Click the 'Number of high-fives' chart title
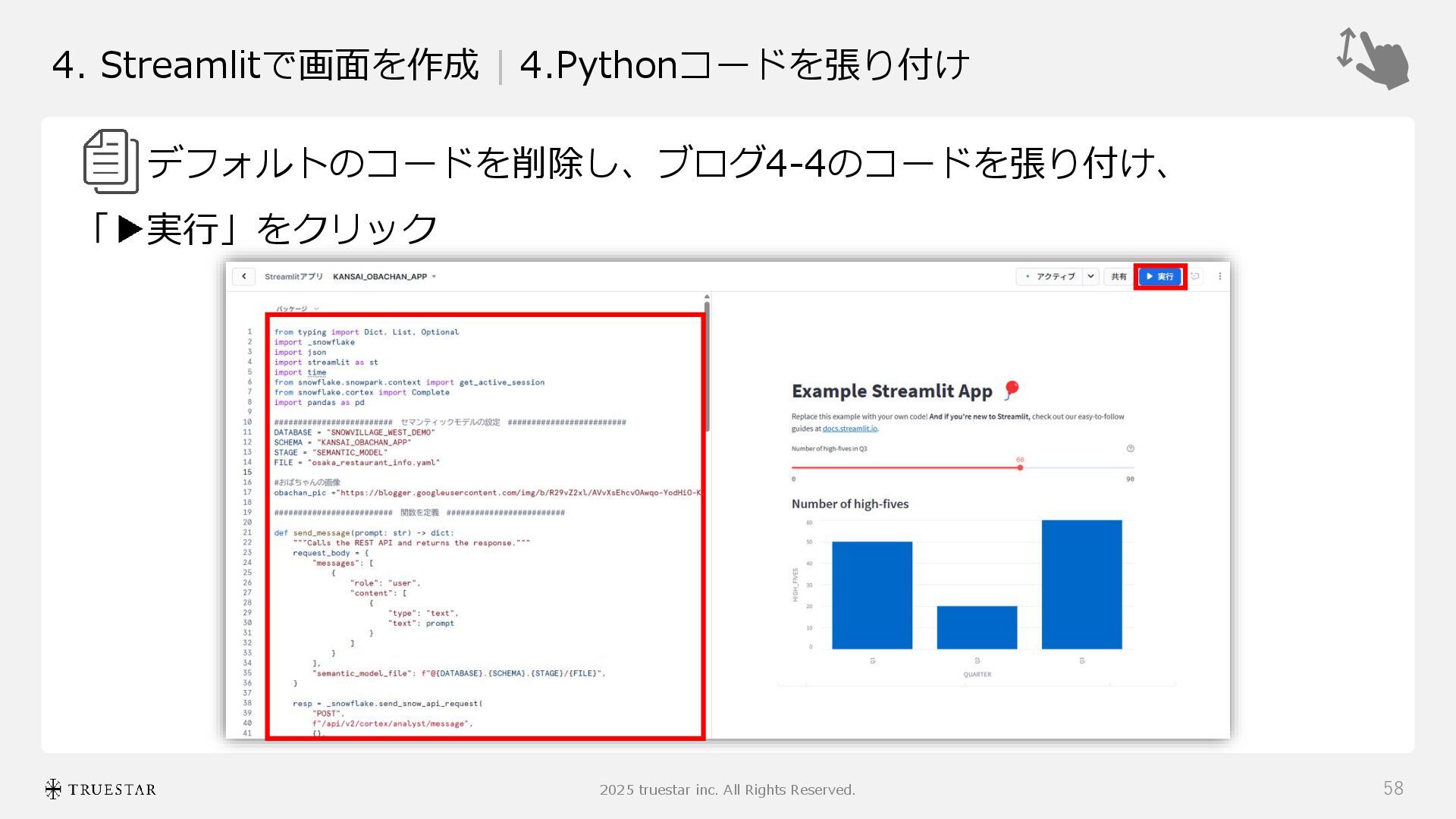This screenshot has height=819, width=1456. point(850,504)
